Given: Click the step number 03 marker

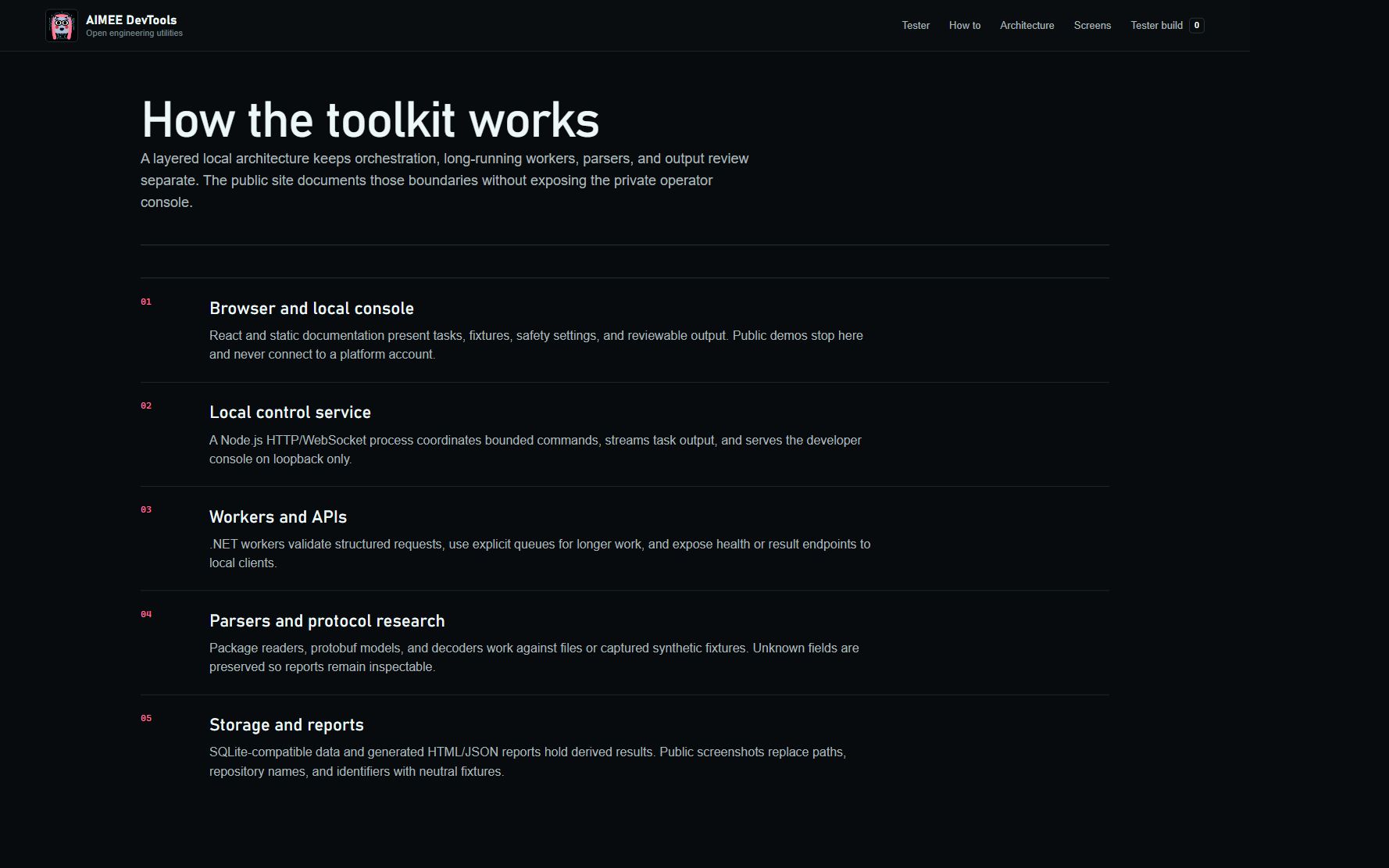Looking at the screenshot, I should click(x=146, y=509).
